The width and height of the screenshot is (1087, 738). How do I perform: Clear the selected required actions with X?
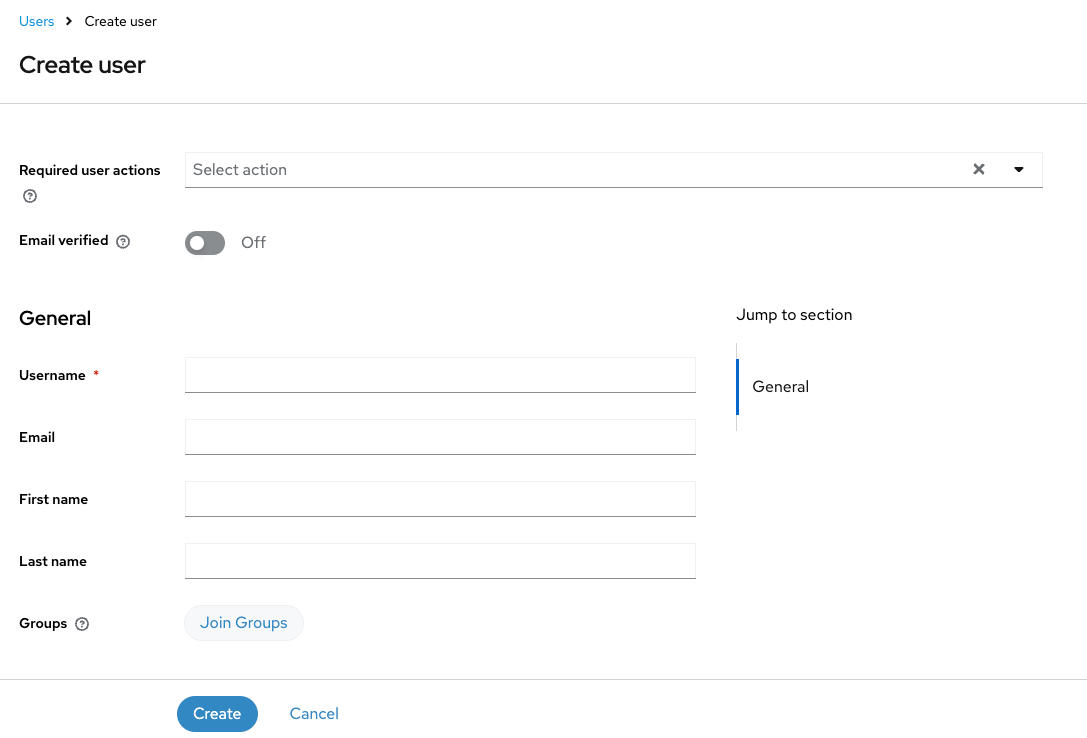click(x=978, y=169)
